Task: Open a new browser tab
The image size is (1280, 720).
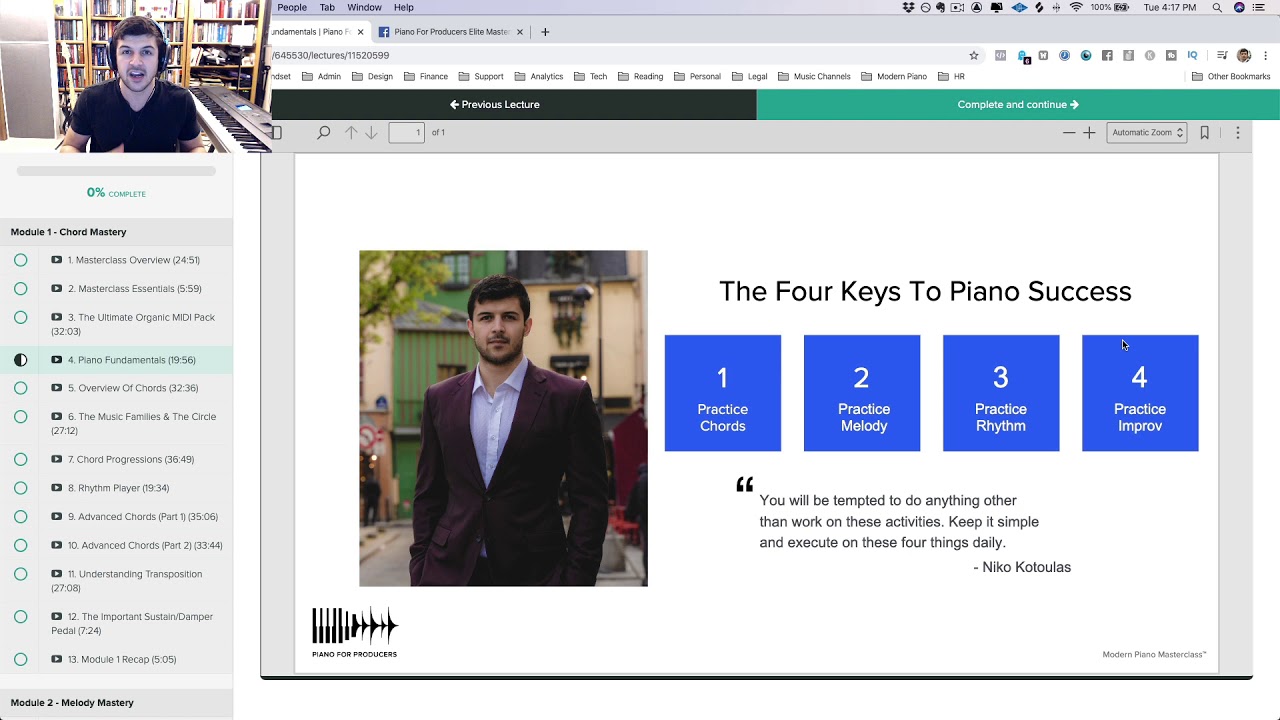Action: pyautogui.click(x=545, y=32)
